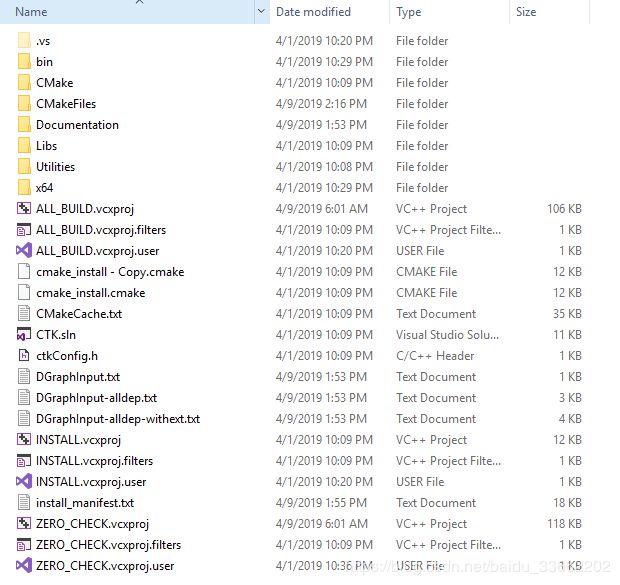Select the file name install_manifest.txt
Image resolution: width=620 pixels, height=585 pixels.
[85, 503]
